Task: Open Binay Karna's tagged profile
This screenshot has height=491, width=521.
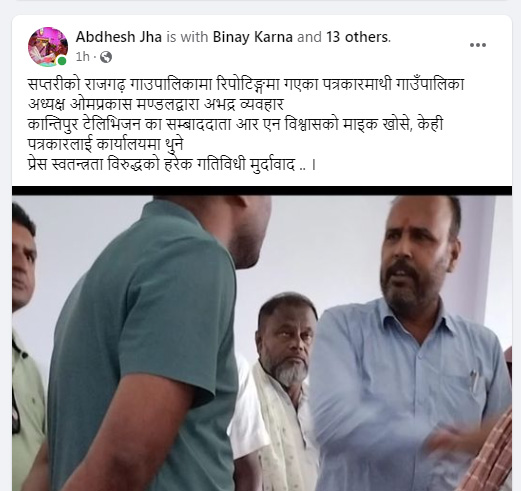Action: [253, 37]
